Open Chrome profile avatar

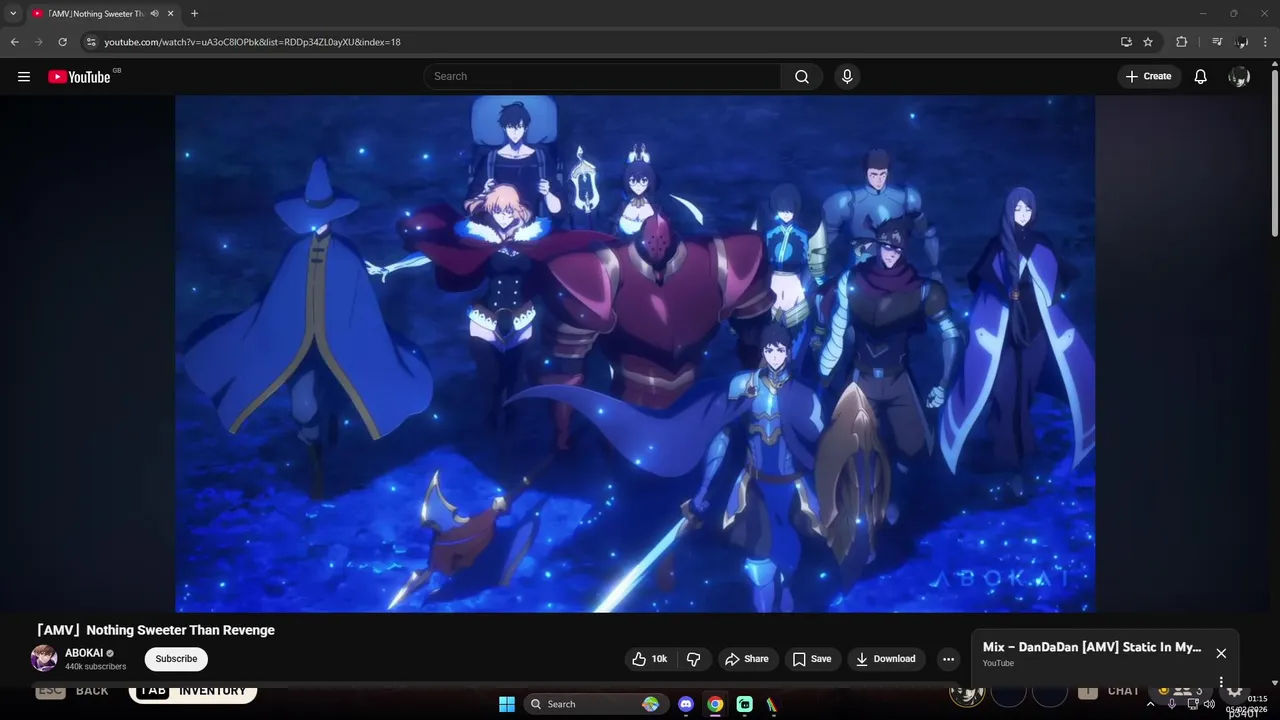pos(1242,42)
